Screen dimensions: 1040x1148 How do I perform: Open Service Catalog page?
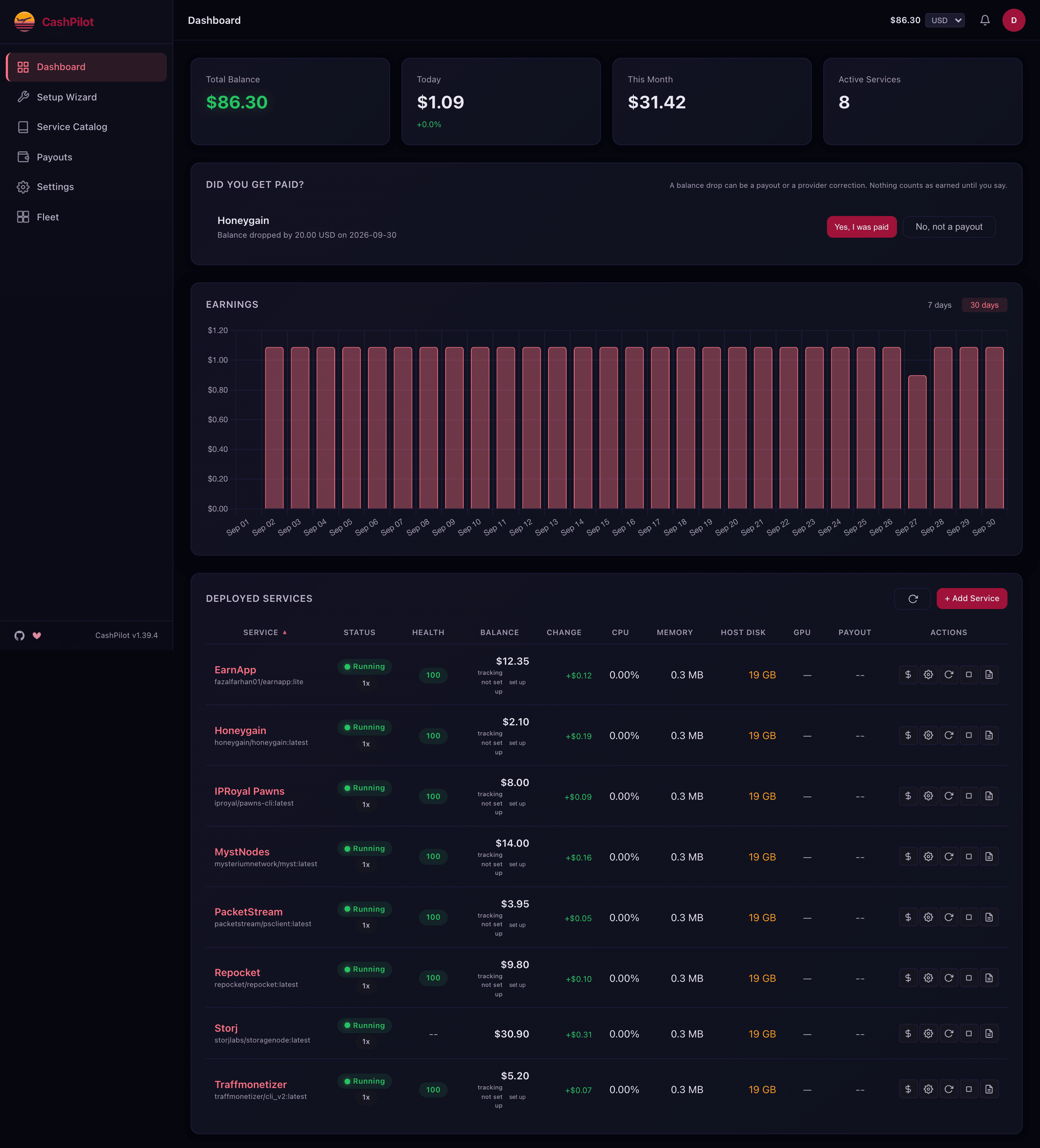coord(87,127)
